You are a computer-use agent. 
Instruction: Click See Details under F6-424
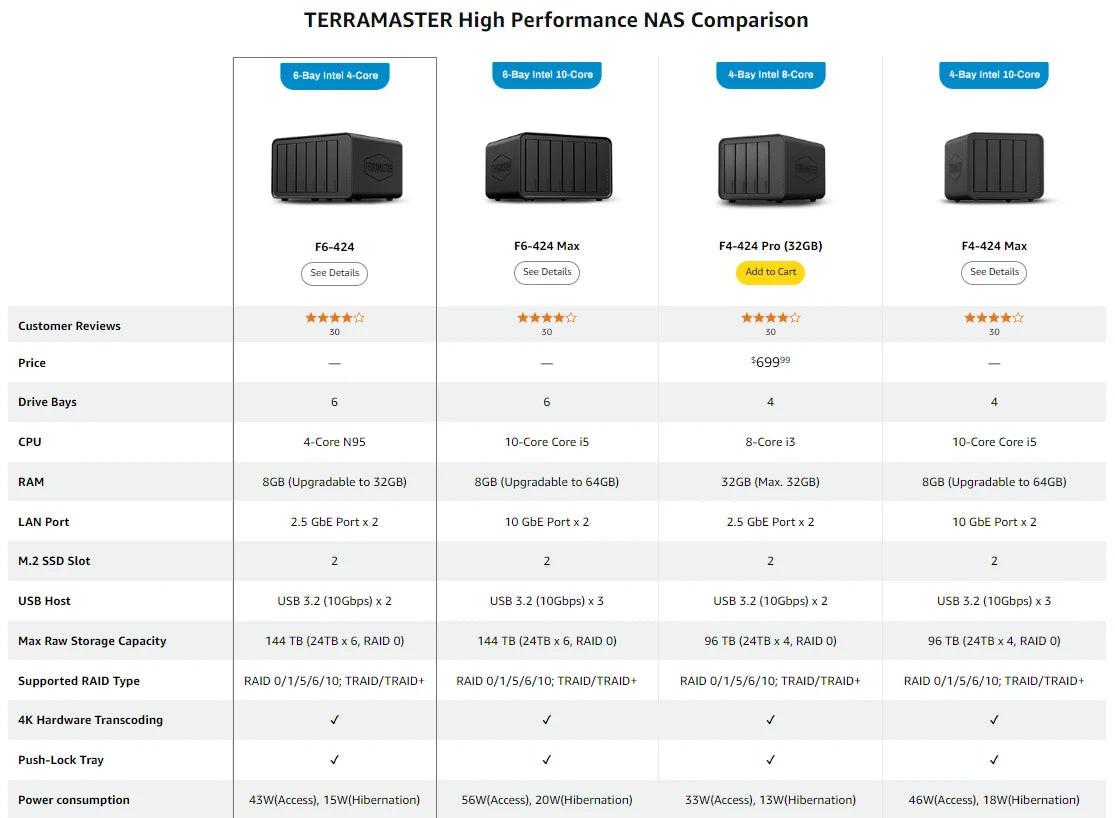pos(334,272)
